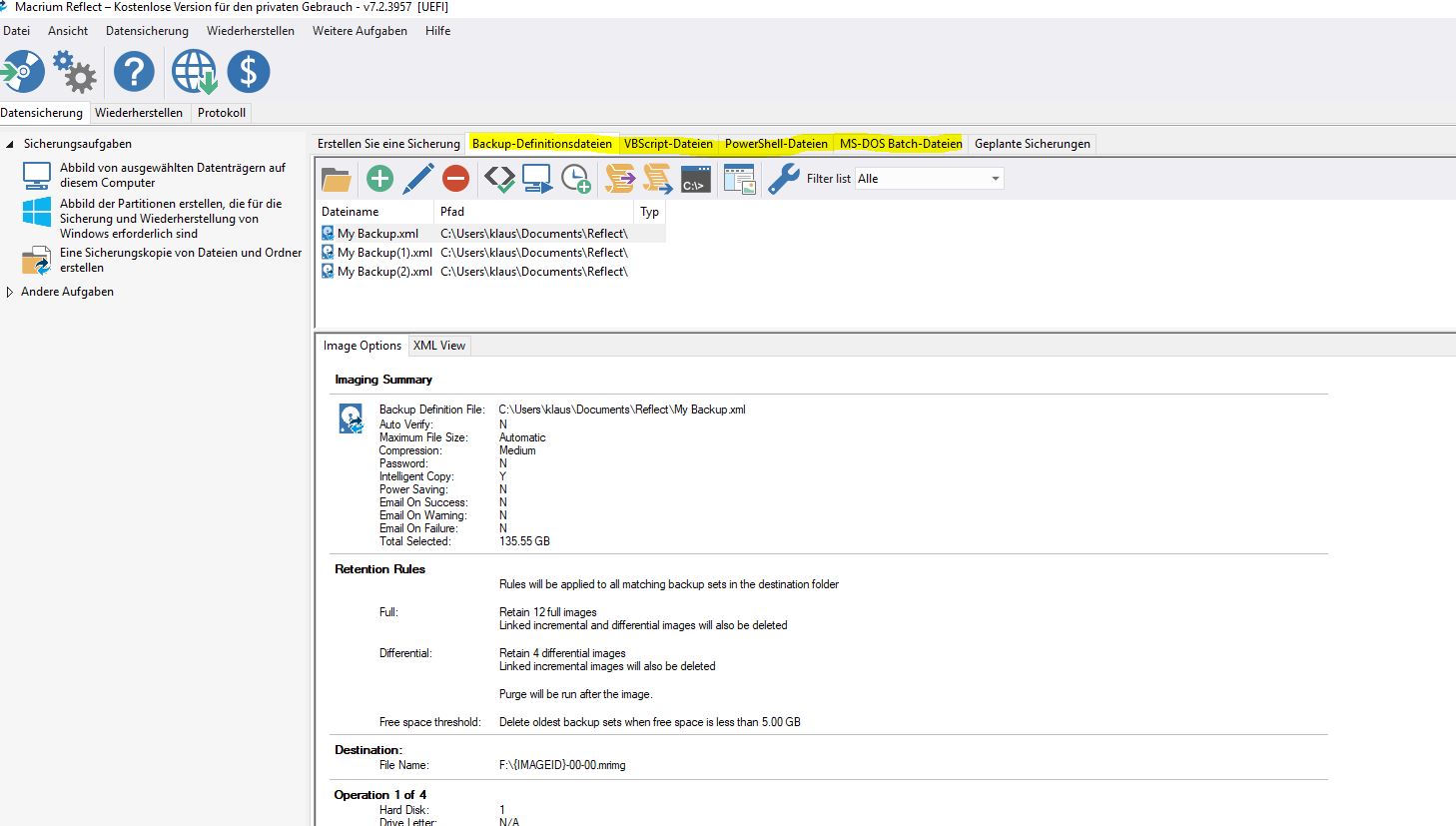Screen dimensions: 1456x826
Task: Select Datensicherung tab below main toolbar
Action: pos(42,113)
